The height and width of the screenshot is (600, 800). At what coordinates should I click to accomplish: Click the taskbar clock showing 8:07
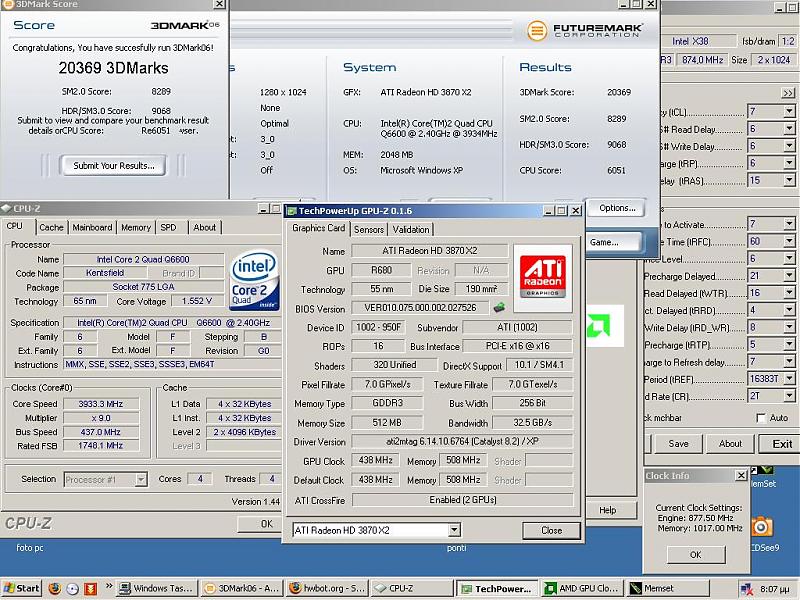[x=774, y=589]
